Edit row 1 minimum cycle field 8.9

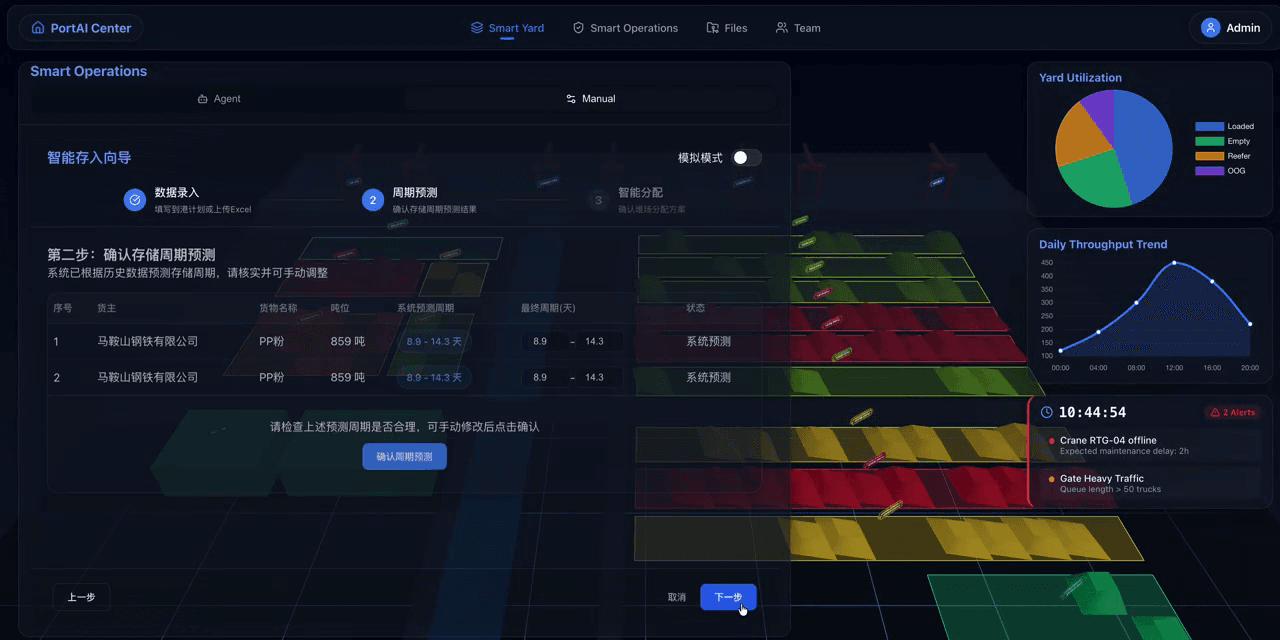[x=541, y=341]
